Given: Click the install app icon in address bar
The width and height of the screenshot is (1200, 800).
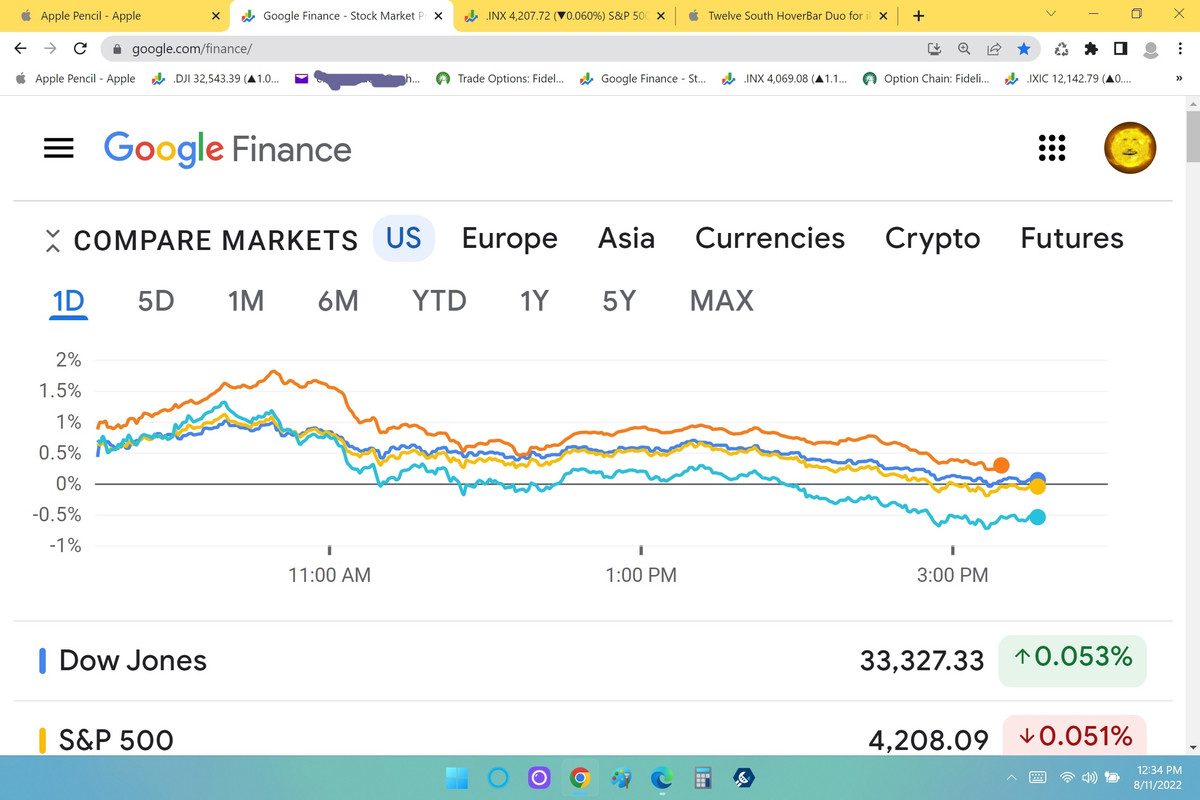Looking at the screenshot, I should point(936,48).
